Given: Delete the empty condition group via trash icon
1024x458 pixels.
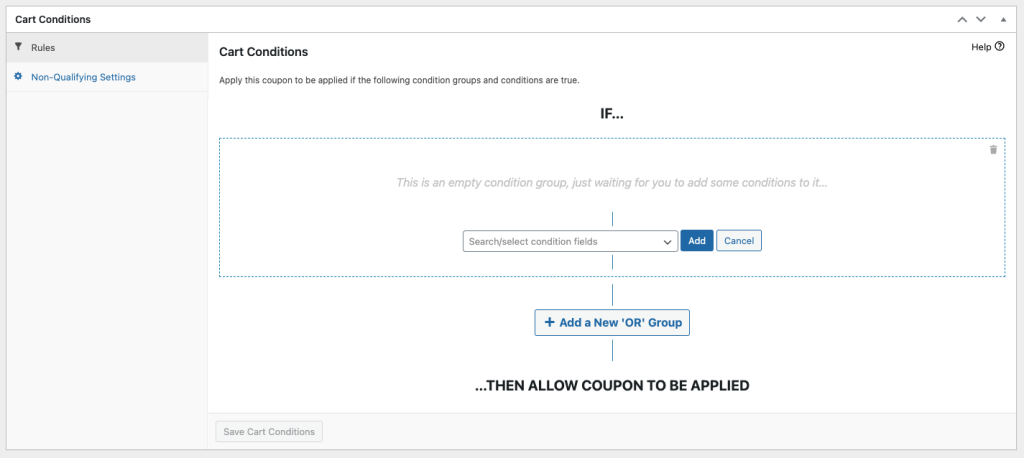Looking at the screenshot, I should click(993, 150).
